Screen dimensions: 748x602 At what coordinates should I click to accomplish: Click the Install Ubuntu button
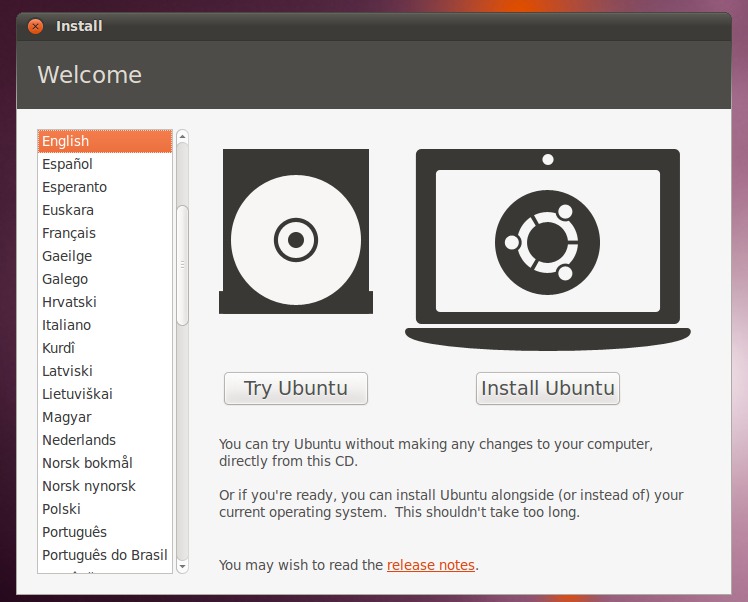(548, 388)
